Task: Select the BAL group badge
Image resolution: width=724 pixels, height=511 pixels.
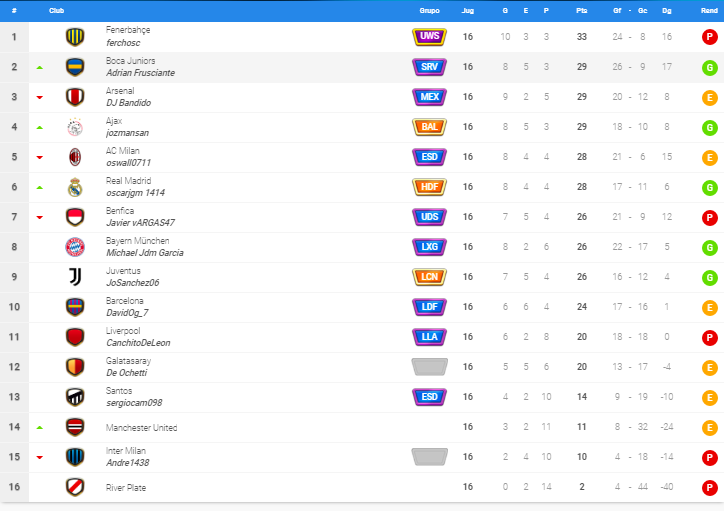Action: click(x=429, y=127)
